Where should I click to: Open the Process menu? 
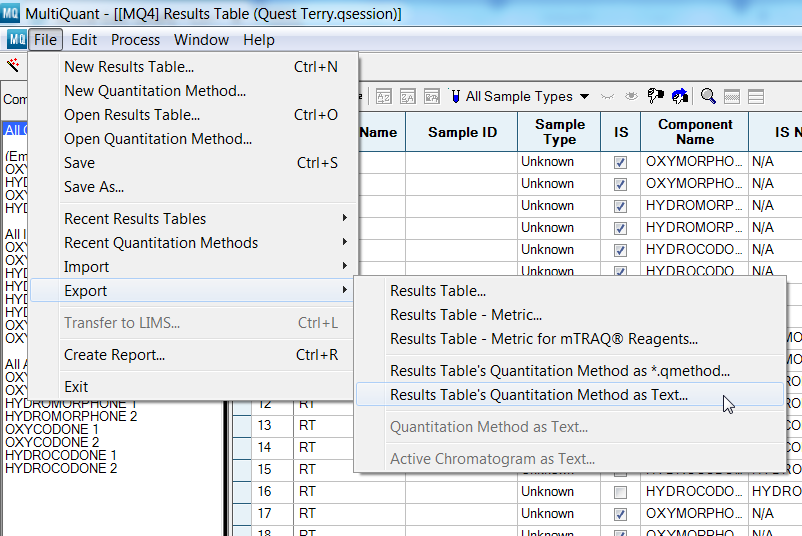coord(136,39)
